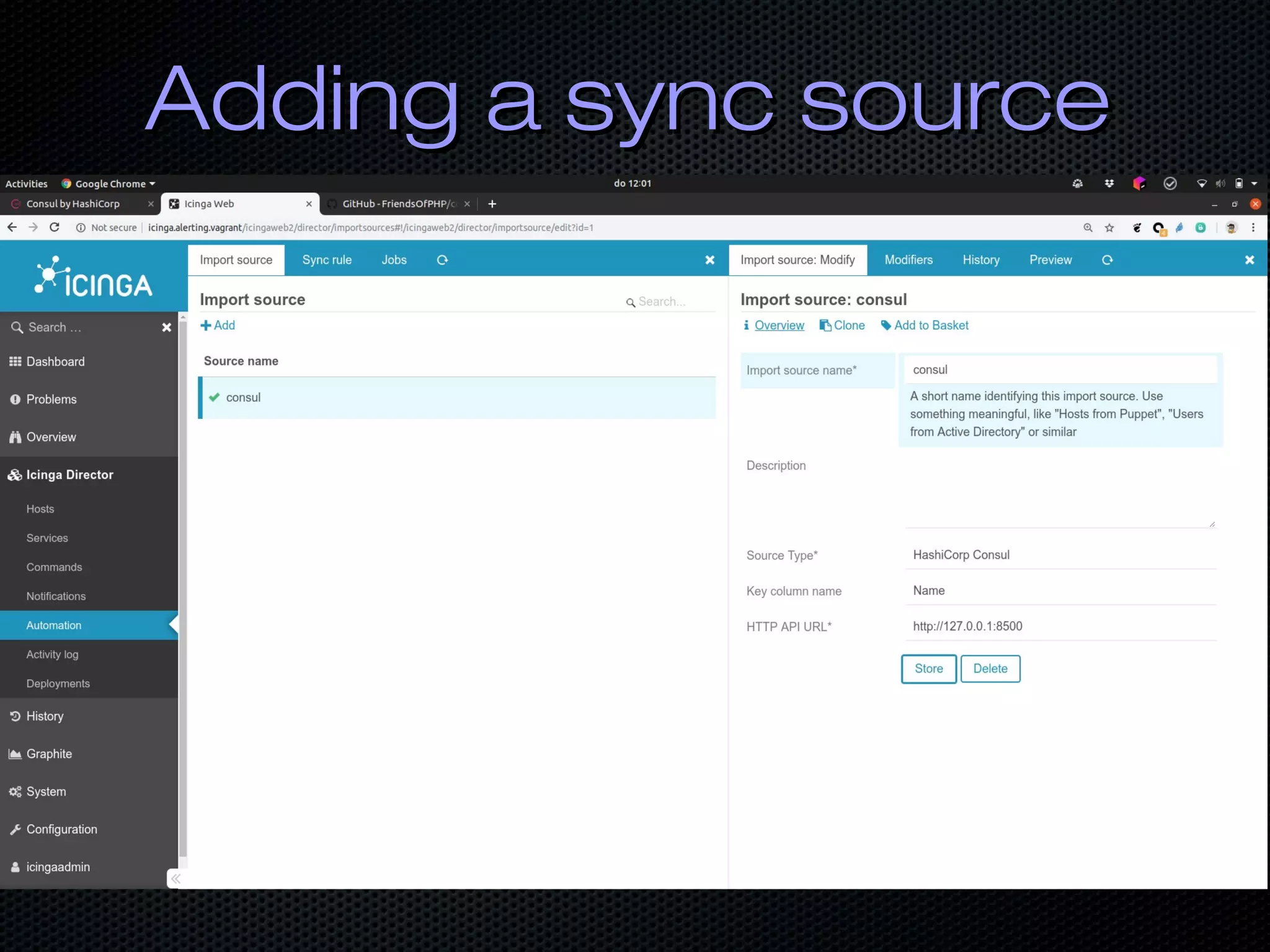Open Commands in Icinga Director menu
This screenshot has height=952, width=1270.
54,567
